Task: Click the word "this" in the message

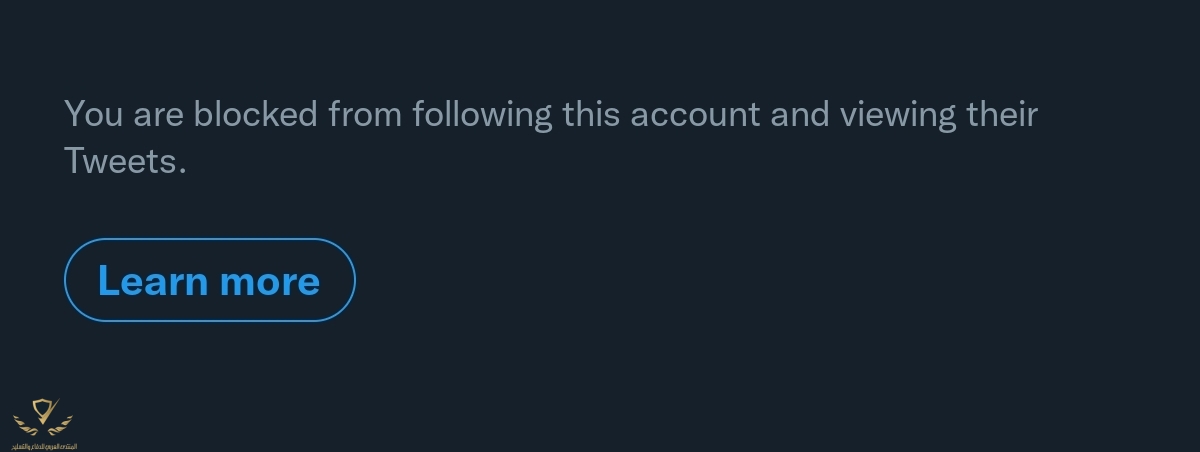Action: coord(590,114)
